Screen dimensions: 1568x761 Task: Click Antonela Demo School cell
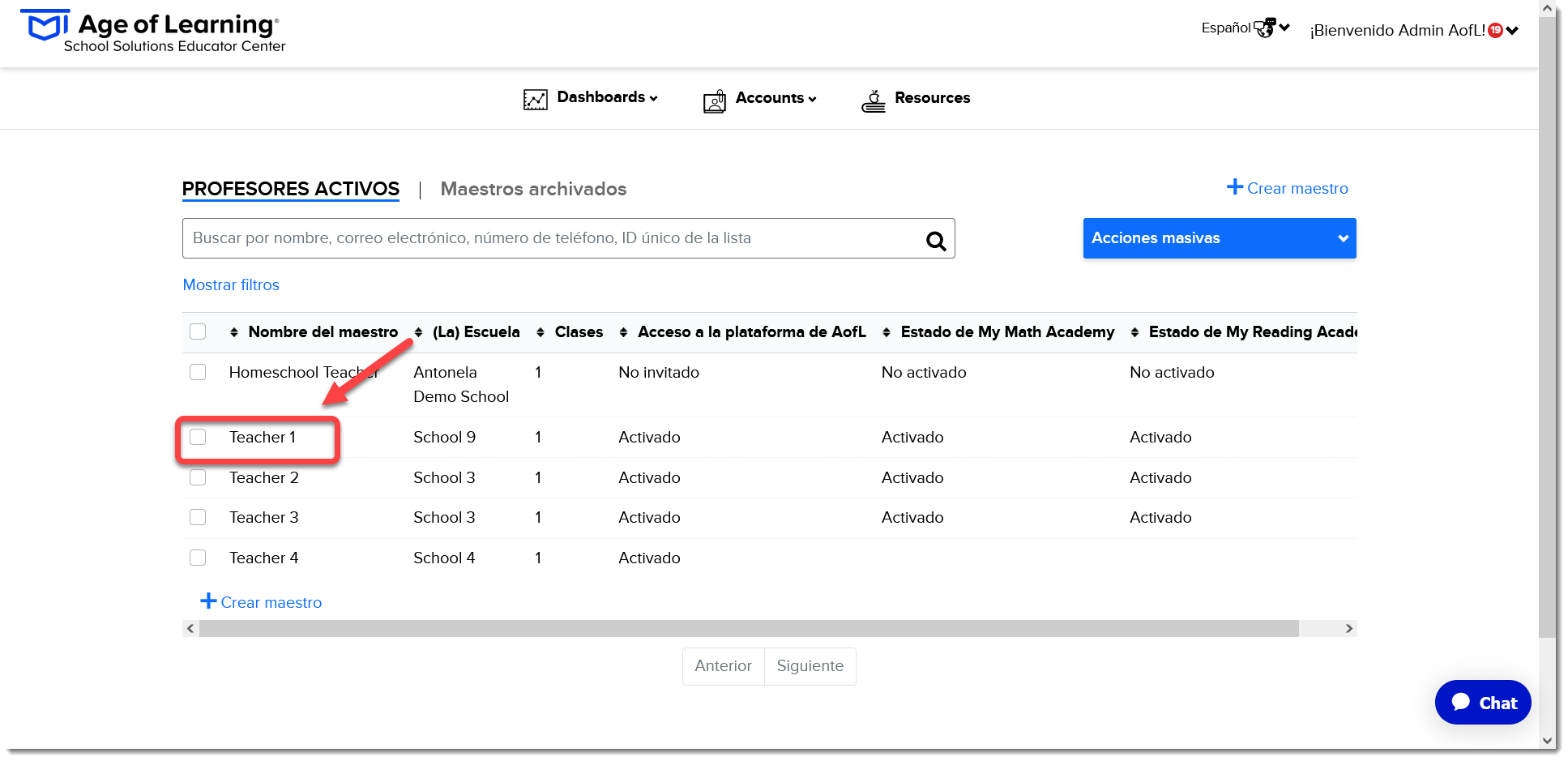click(x=461, y=384)
